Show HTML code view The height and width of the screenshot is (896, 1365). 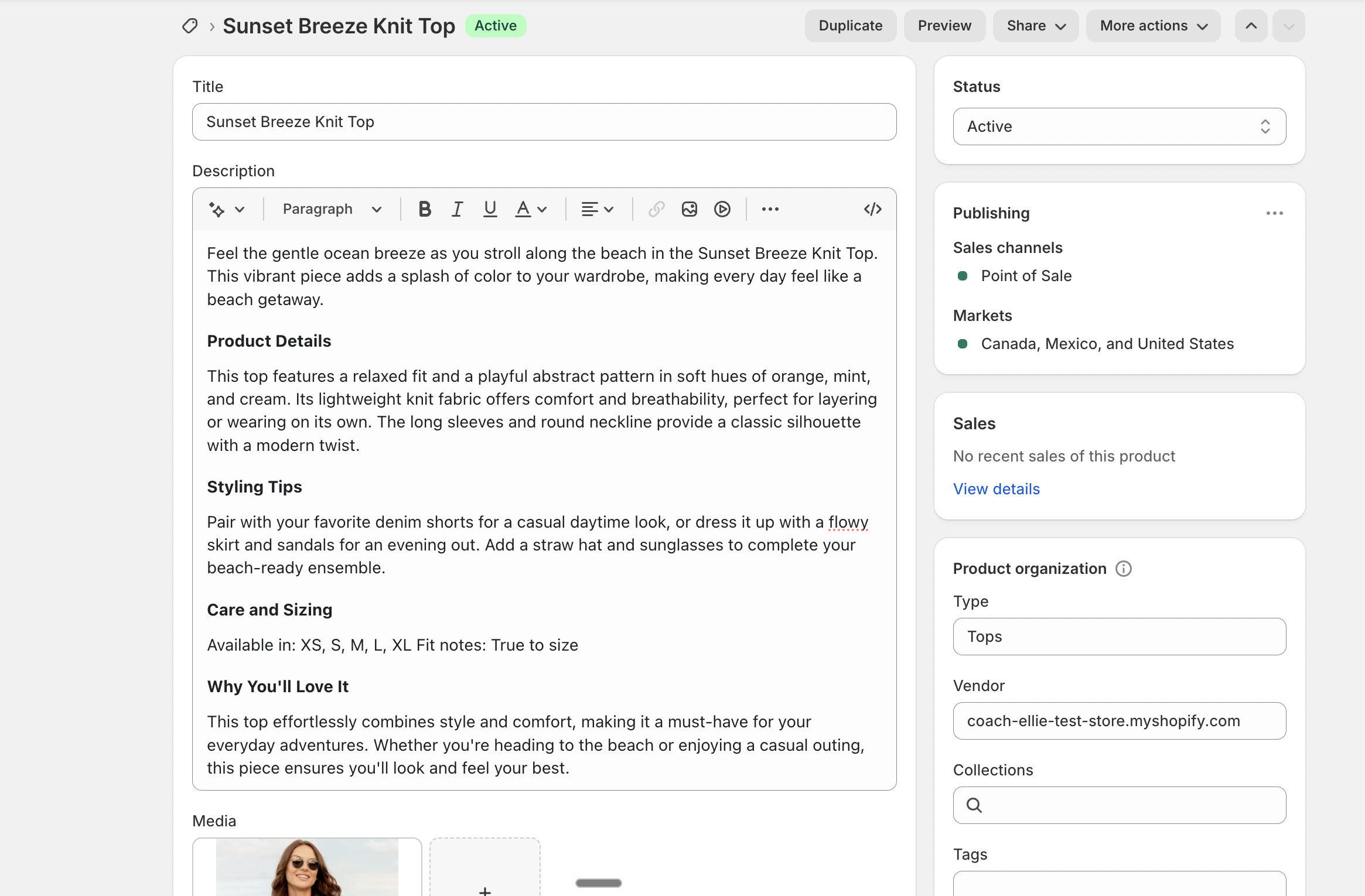click(x=872, y=209)
